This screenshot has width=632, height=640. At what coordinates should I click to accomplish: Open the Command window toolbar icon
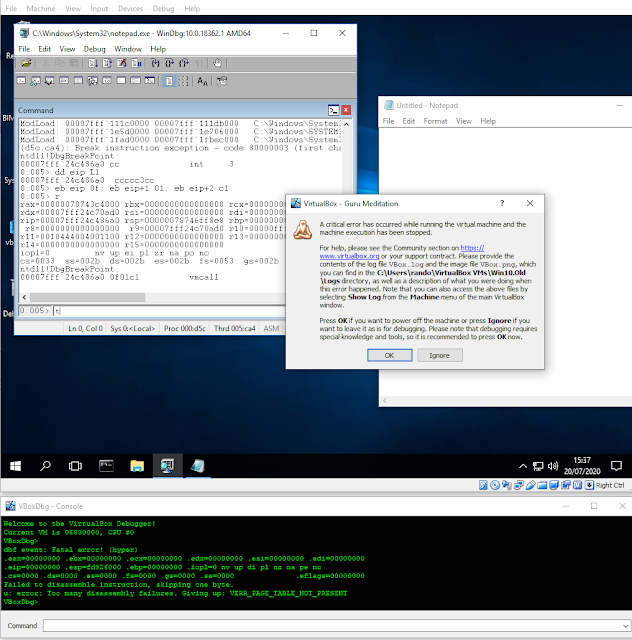point(21,80)
